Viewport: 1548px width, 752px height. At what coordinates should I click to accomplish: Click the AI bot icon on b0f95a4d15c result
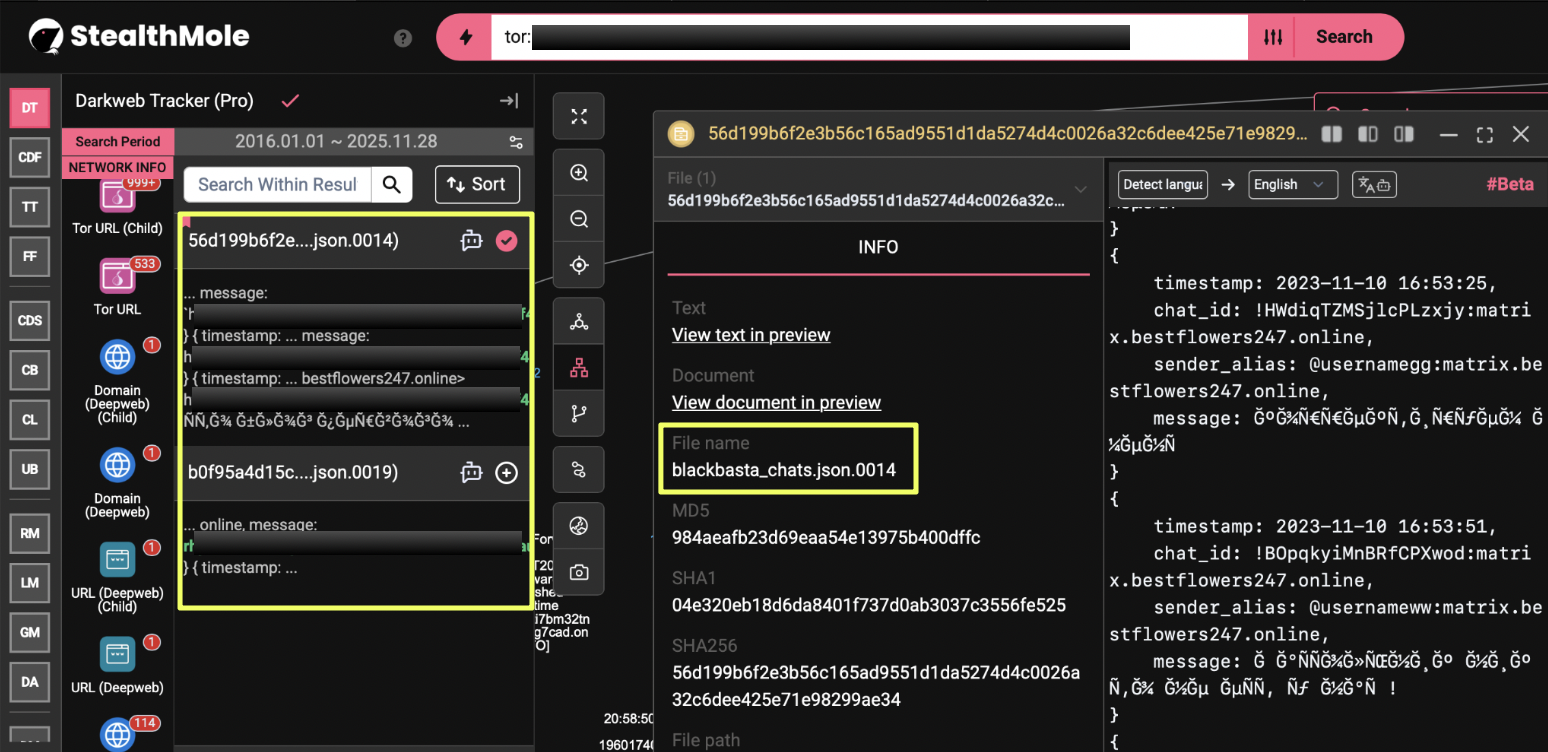click(471, 473)
